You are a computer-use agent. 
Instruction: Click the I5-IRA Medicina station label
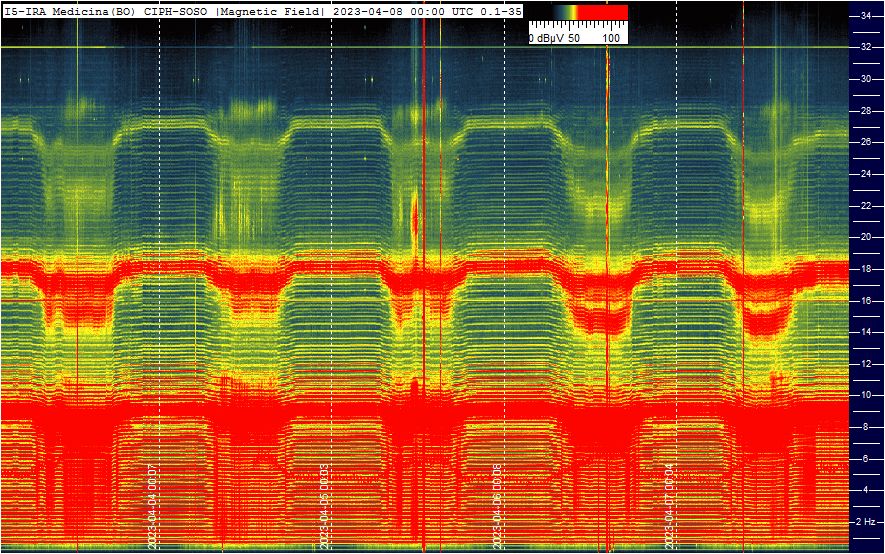(69, 11)
